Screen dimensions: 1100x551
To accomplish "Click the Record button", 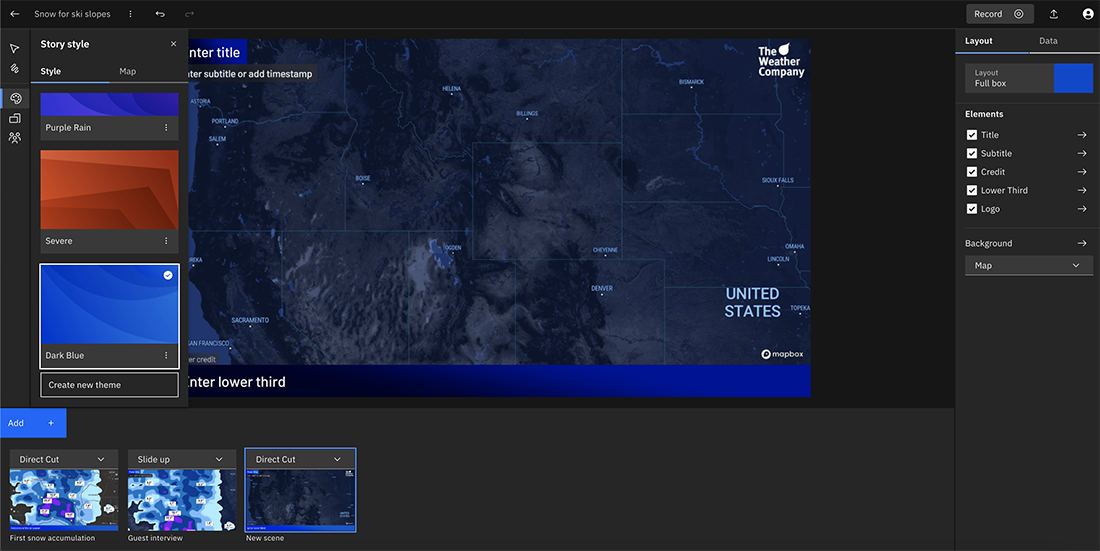I will pyautogui.click(x=999, y=14).
